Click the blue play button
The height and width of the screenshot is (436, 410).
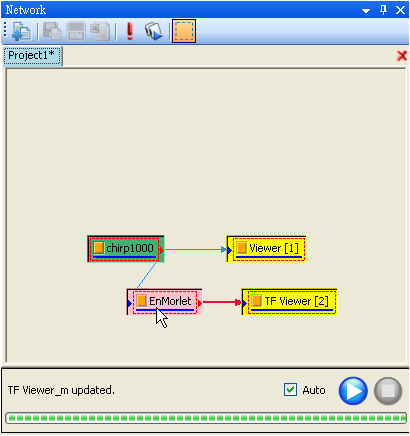[353, 391]
